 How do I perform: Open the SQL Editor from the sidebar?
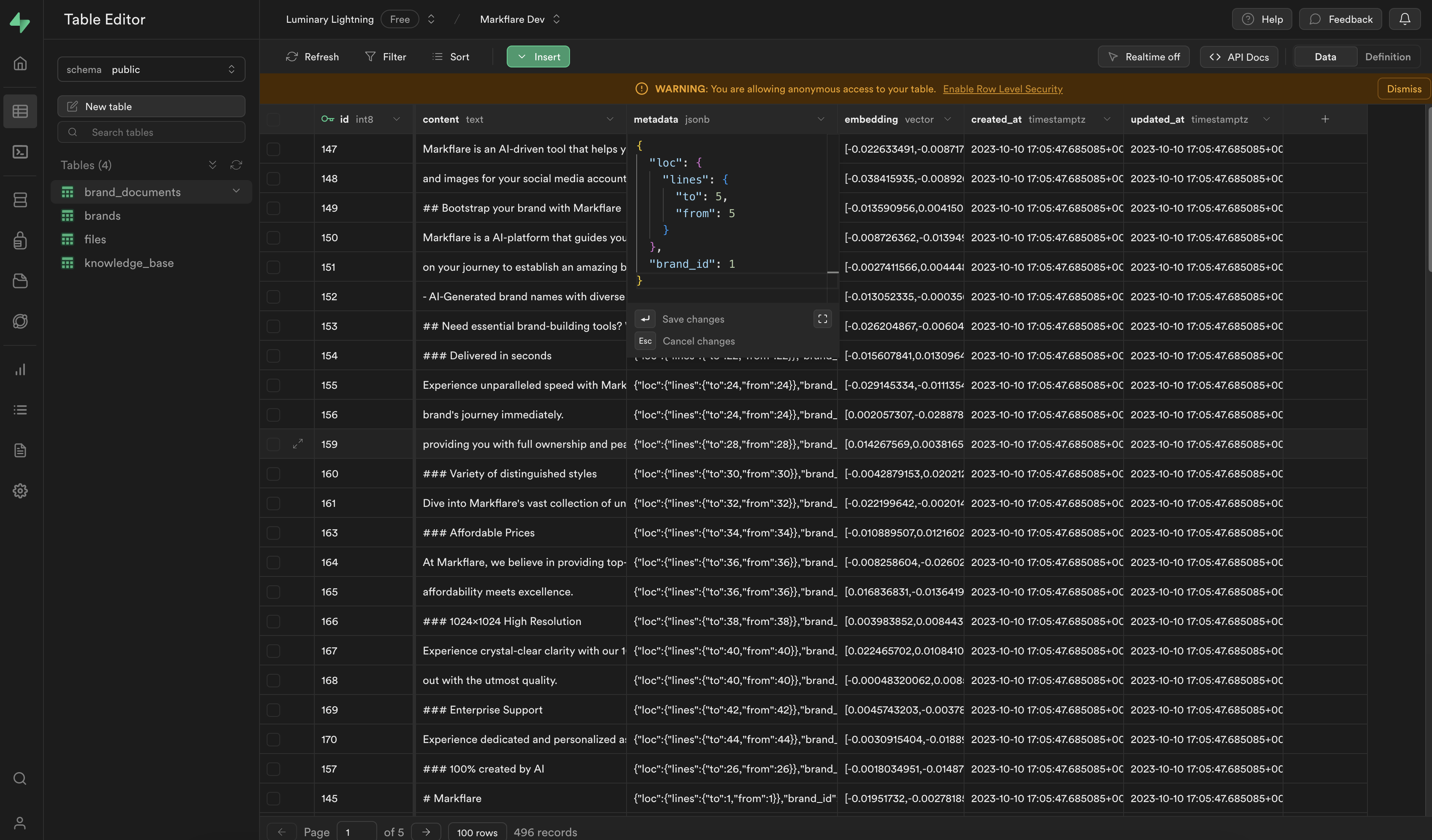coord(20,152)
